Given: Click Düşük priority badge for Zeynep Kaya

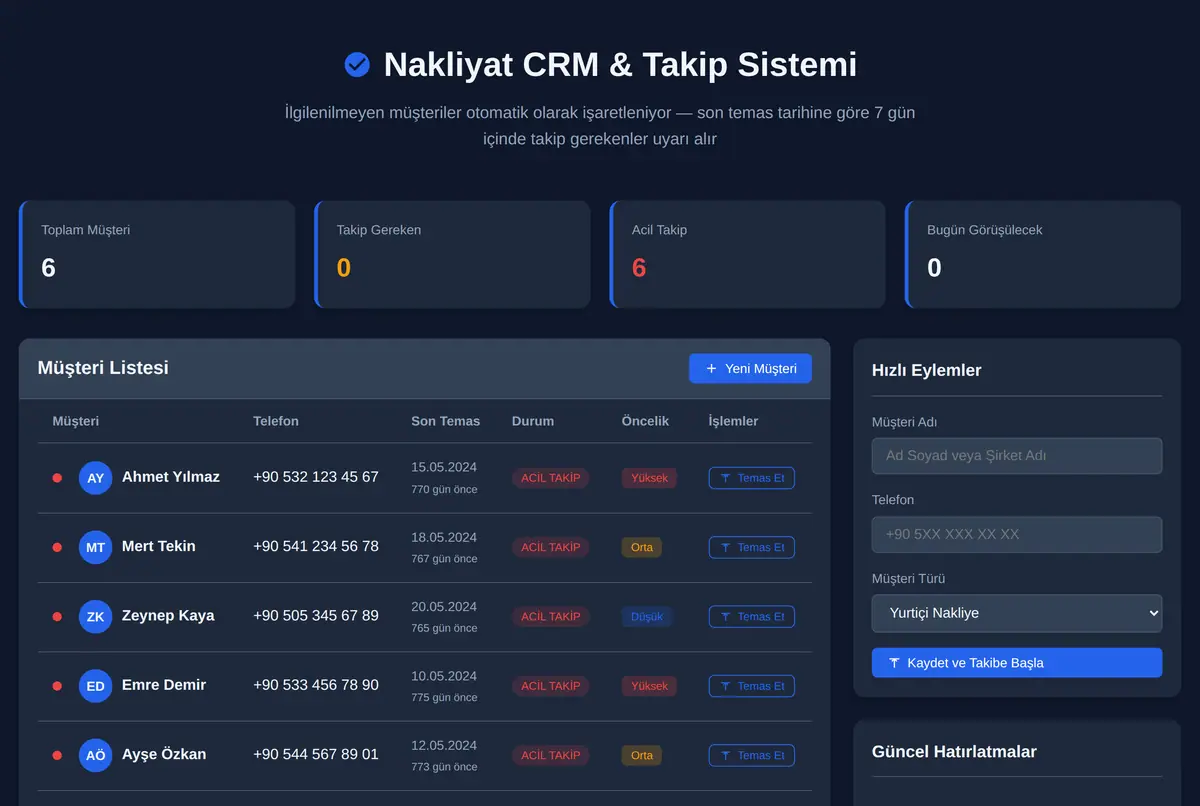Looking at the screenshot, I should (x=647, y=616).
